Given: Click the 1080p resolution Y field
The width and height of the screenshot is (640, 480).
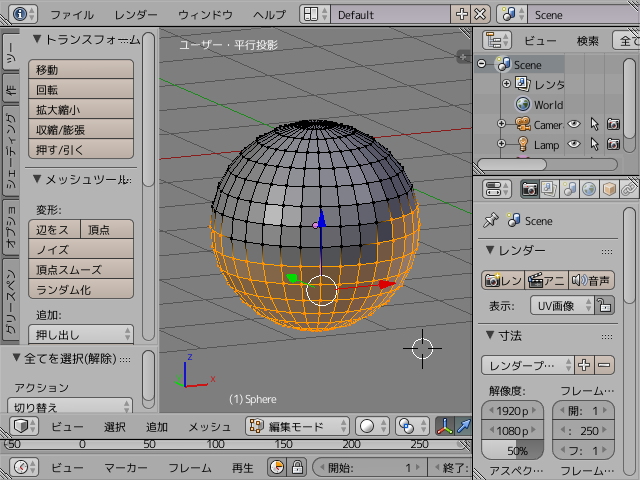Looking at the screenshot, I should click(513, 431).
